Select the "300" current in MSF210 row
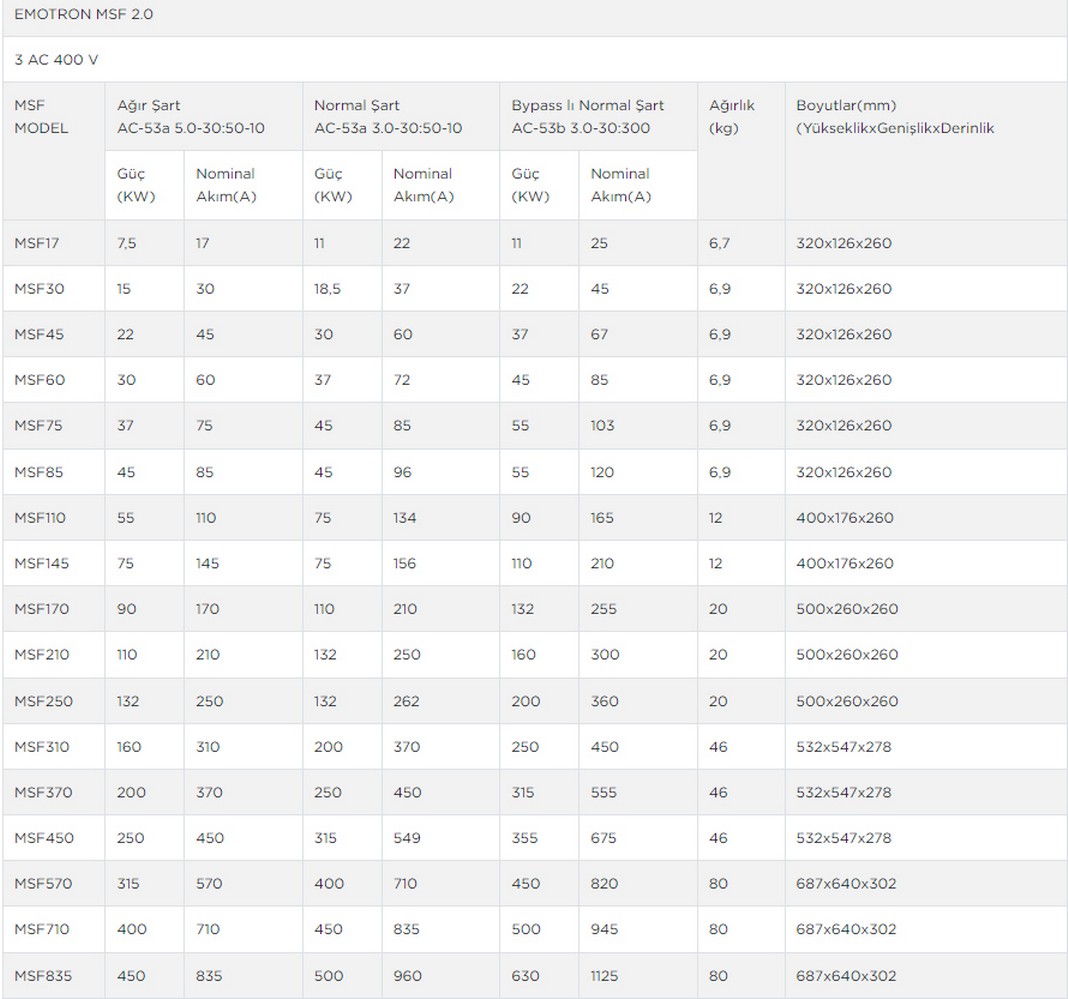The width and height of the screenshot is (1068, 999). click(x=605, y=654)
